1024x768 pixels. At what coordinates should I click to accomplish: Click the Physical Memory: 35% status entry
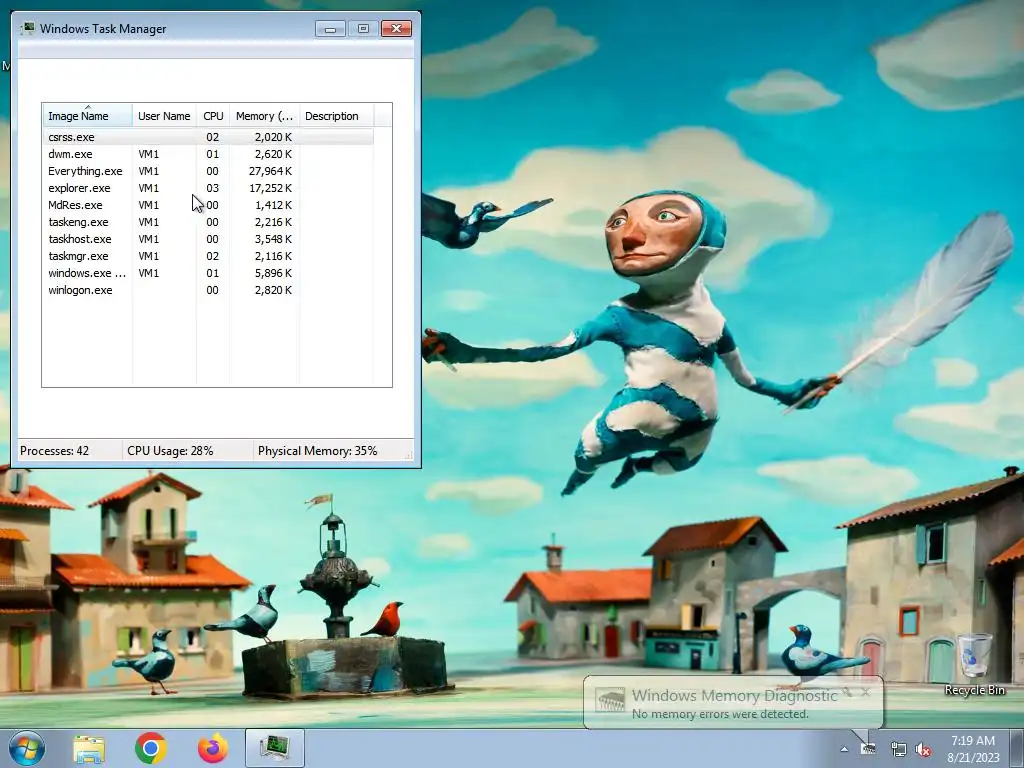tap(317, 451)
